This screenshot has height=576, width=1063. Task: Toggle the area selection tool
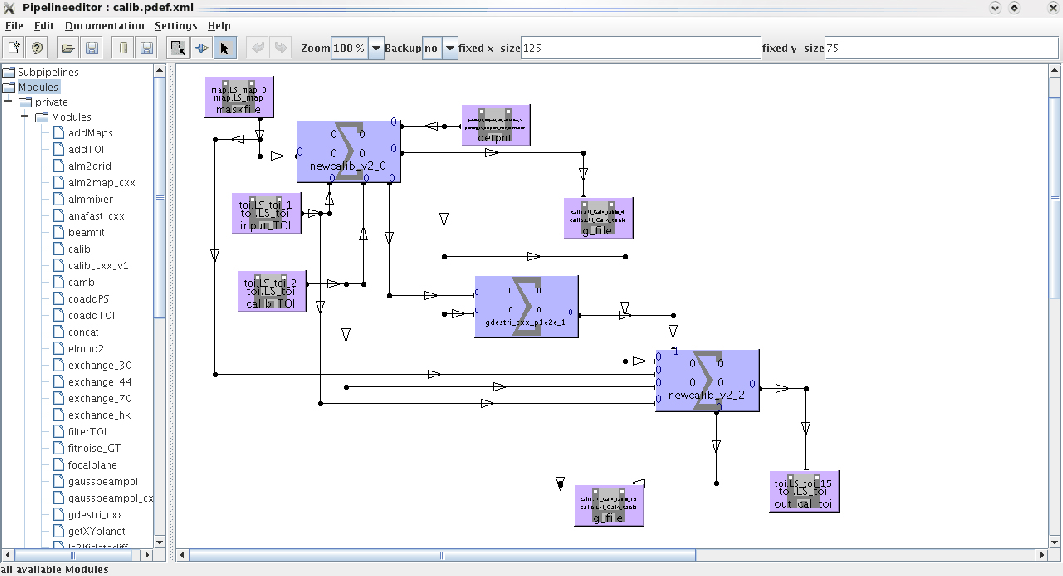(x=178, y=48)
